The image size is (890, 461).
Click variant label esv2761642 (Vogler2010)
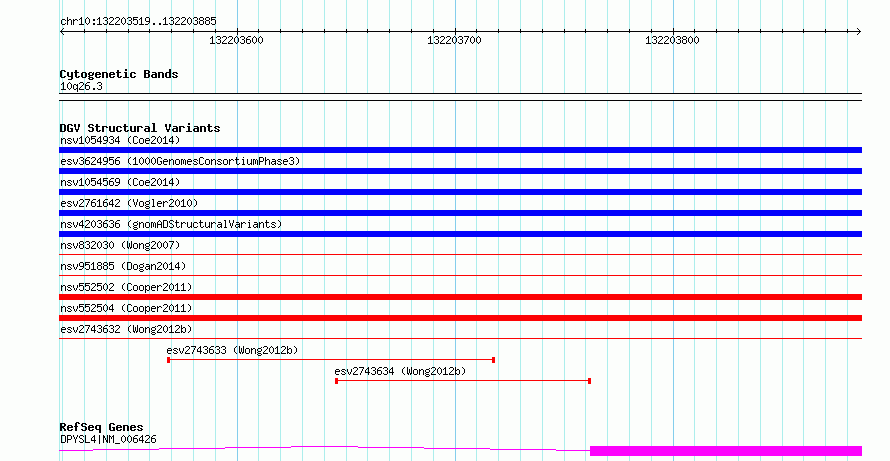click(x=129, y=203)
